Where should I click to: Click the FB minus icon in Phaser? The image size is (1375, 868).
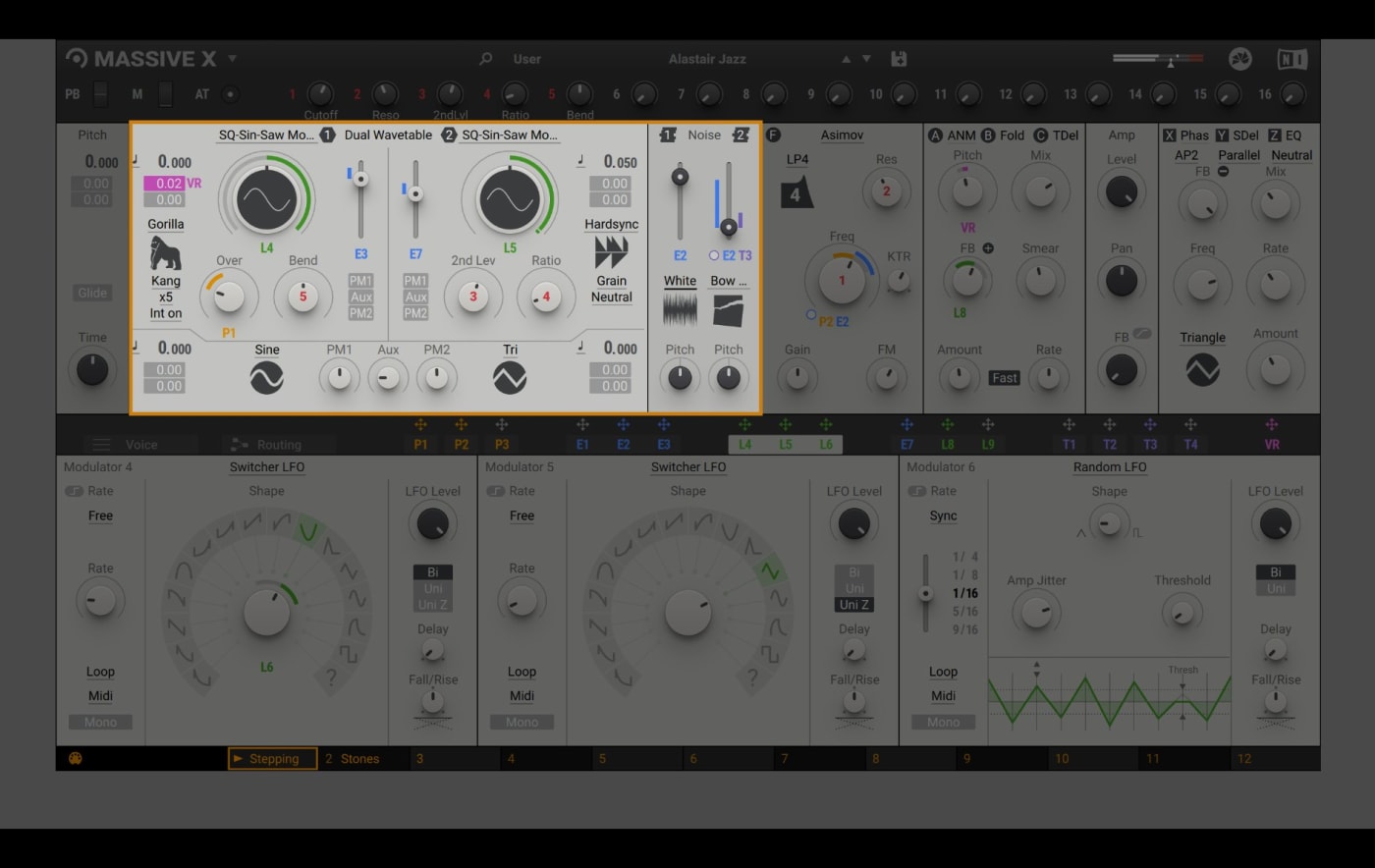coord(1223,171)
